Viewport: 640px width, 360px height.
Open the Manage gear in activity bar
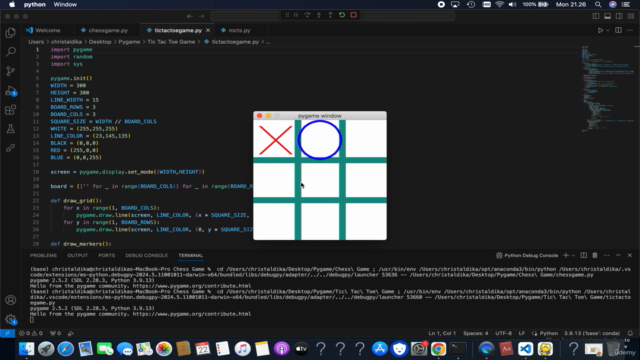point(11,319)
